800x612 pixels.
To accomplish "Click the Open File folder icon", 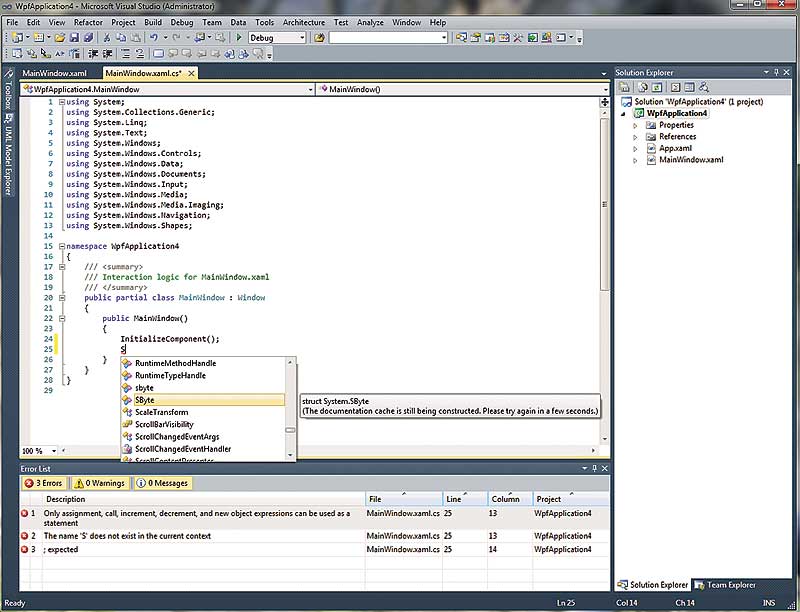I will click(60, 38).
